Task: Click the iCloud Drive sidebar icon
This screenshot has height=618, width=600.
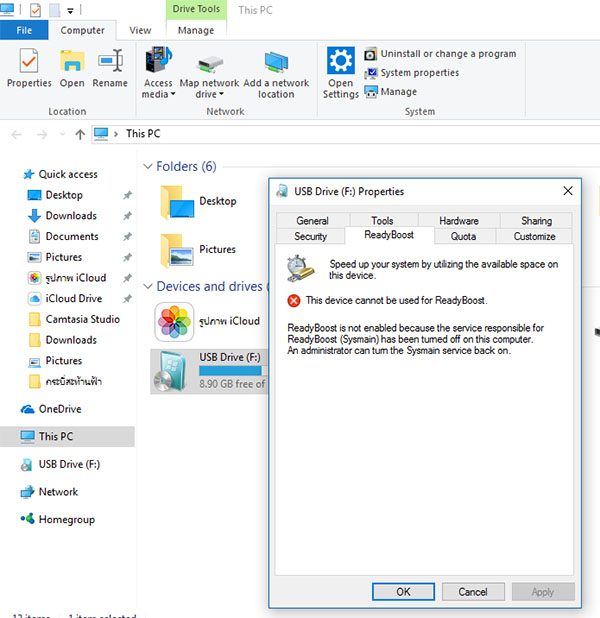Action: pyautogui.click(x=34, y=299)
